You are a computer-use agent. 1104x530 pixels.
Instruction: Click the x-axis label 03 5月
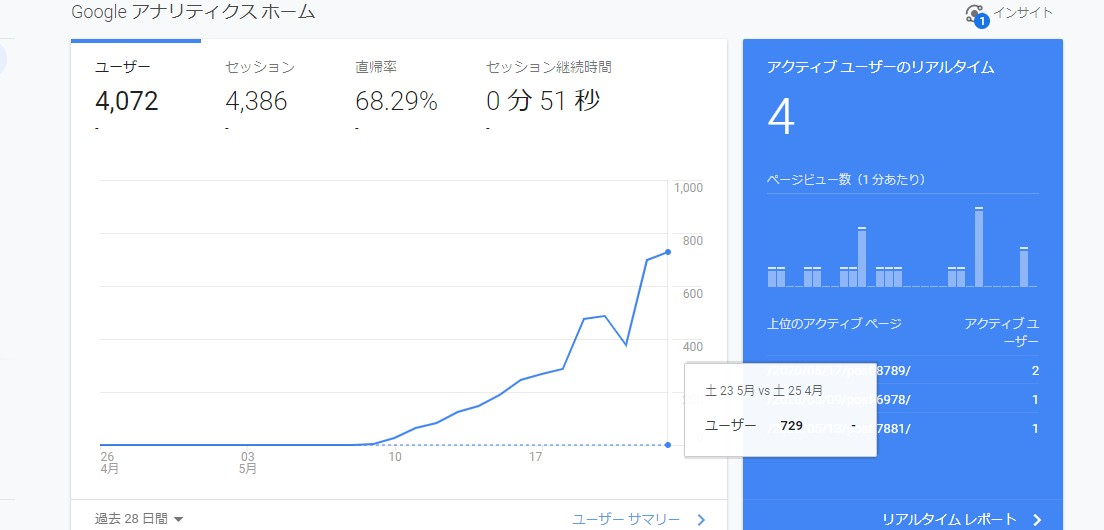pos(248,463)
